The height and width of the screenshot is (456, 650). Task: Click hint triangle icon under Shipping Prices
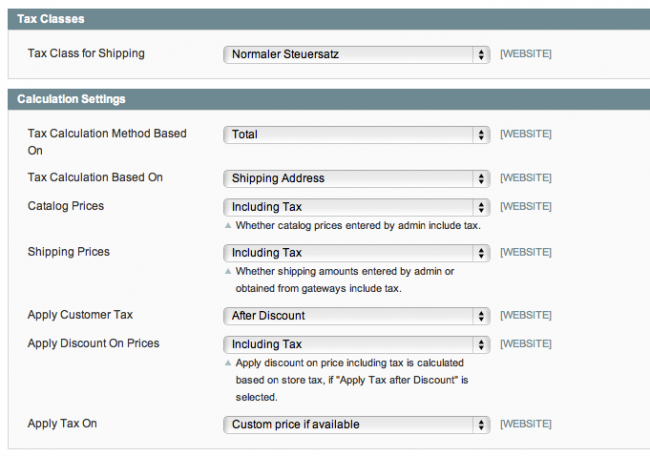(228, 272)
